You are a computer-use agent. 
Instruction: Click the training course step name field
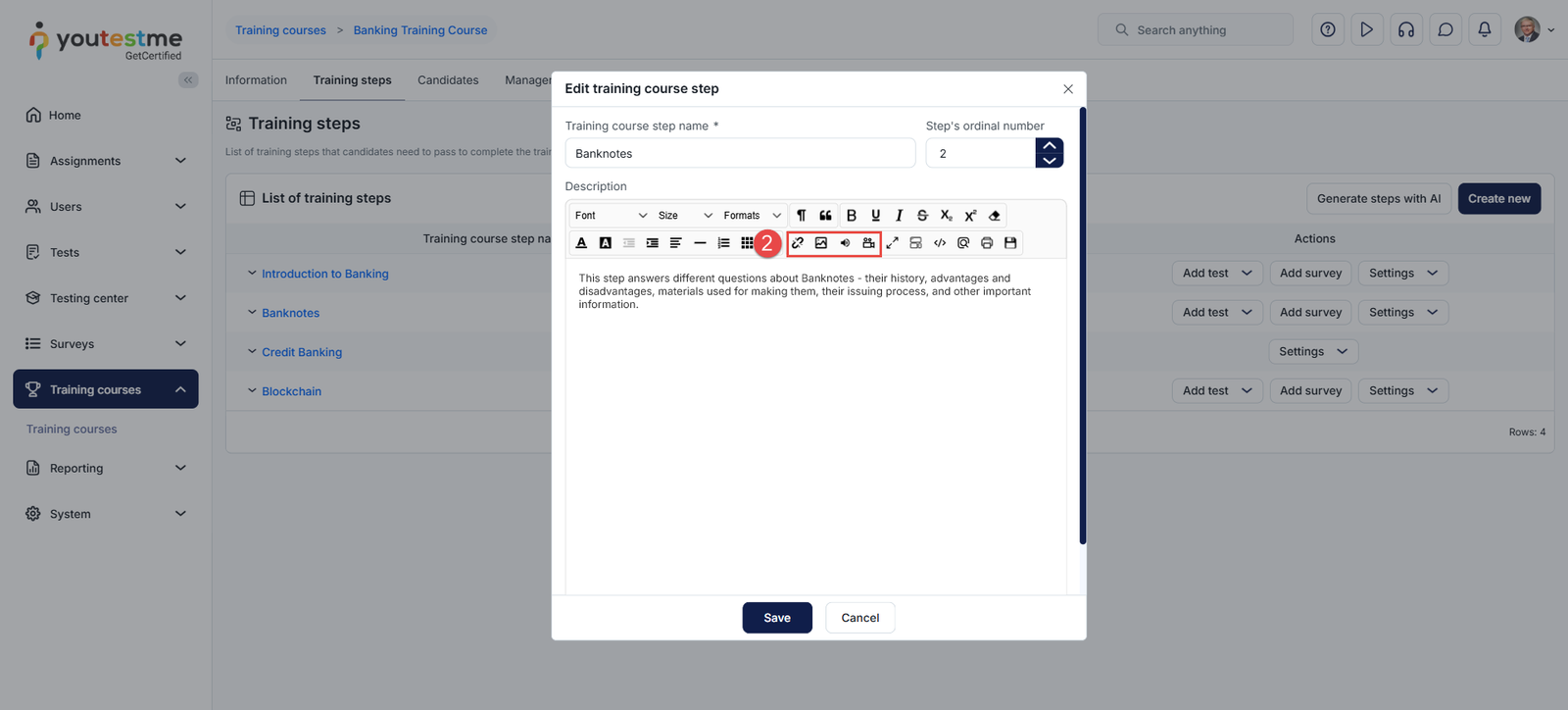click(740, 154)
